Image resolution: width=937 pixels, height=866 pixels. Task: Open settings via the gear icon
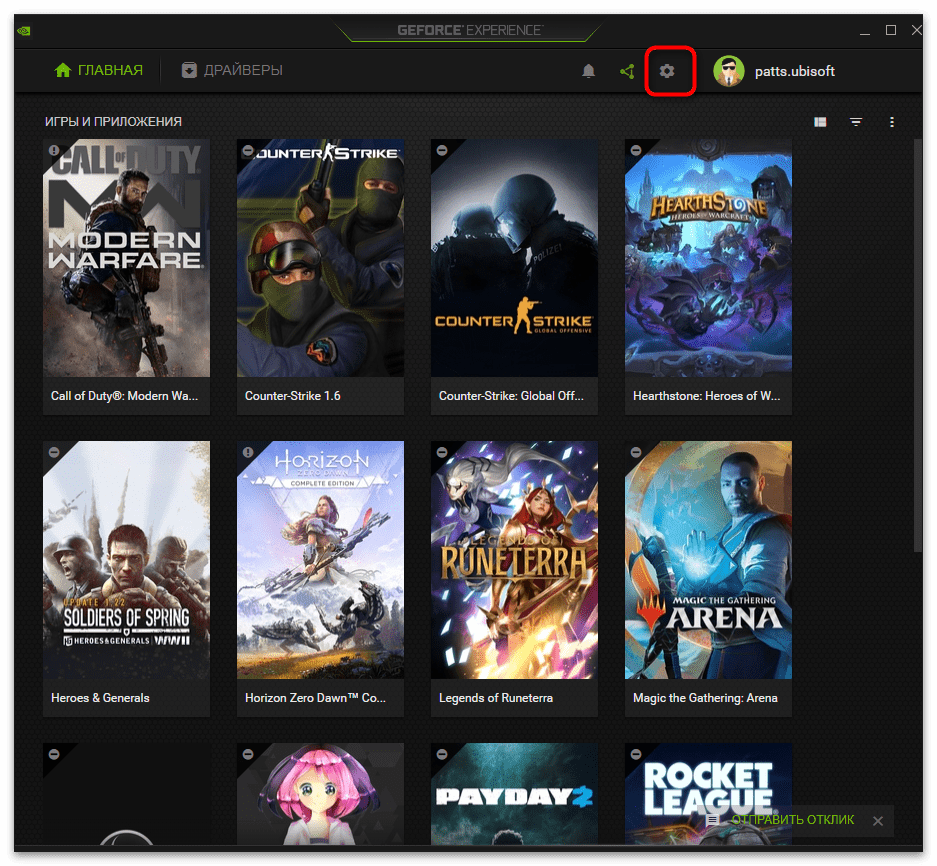[x=667, y=71]
